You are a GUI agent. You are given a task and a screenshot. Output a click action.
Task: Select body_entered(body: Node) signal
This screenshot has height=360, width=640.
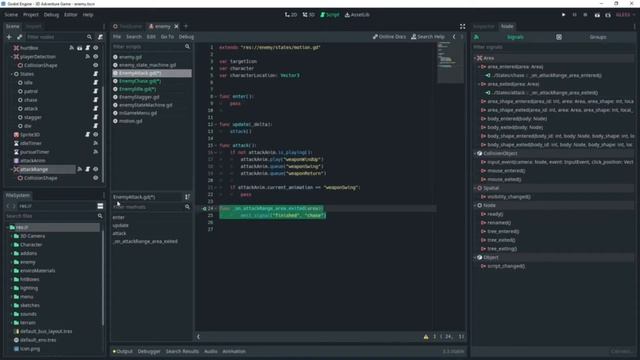click(x=517, y=119)
